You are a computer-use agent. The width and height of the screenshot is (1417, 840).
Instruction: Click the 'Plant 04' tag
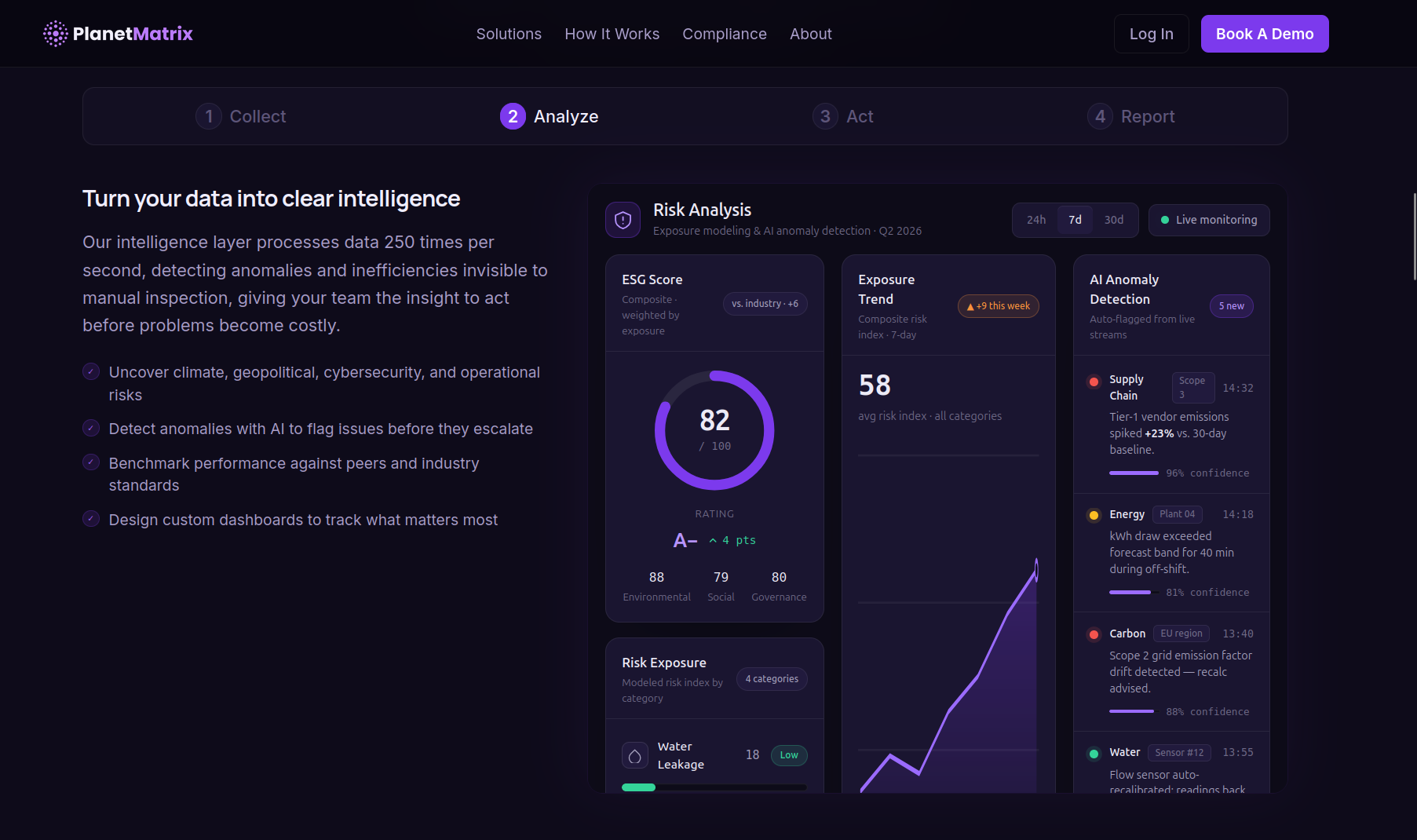coord(1178,514)
